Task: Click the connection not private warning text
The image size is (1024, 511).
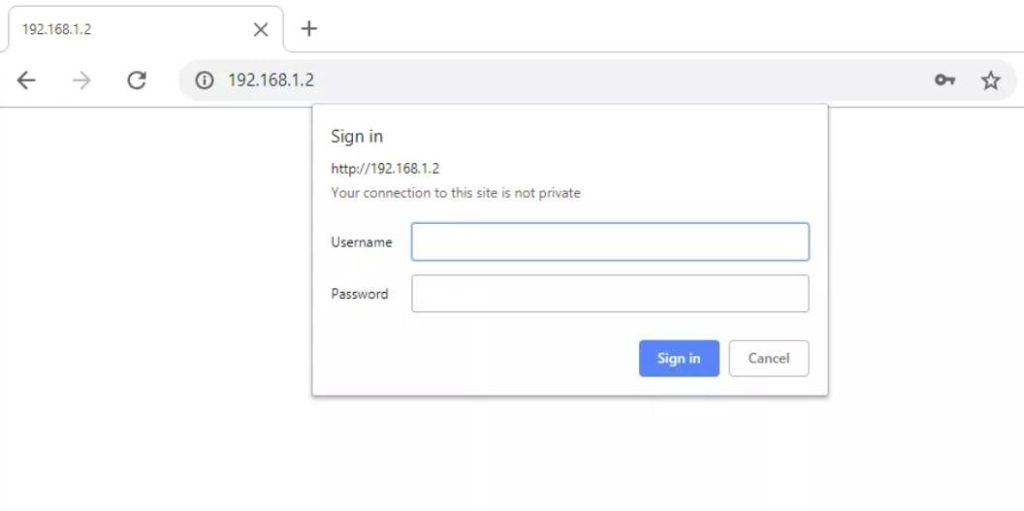Action: (x=455, y=192)
